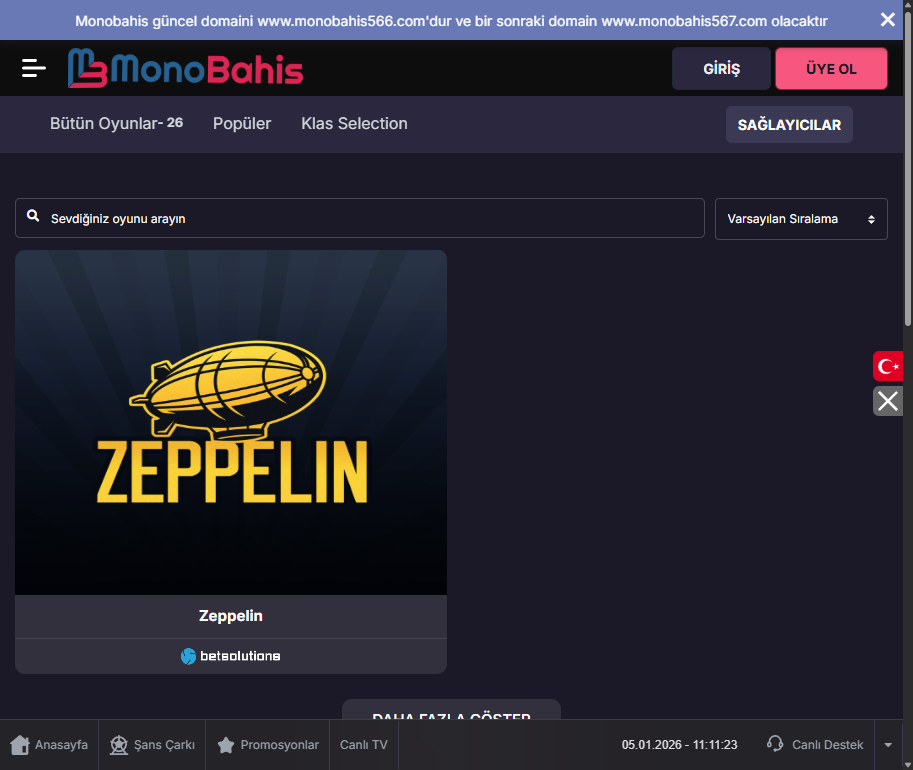913x770 pixels.
Task: Click the betsolutions provider logo
Action: [230, 656]
